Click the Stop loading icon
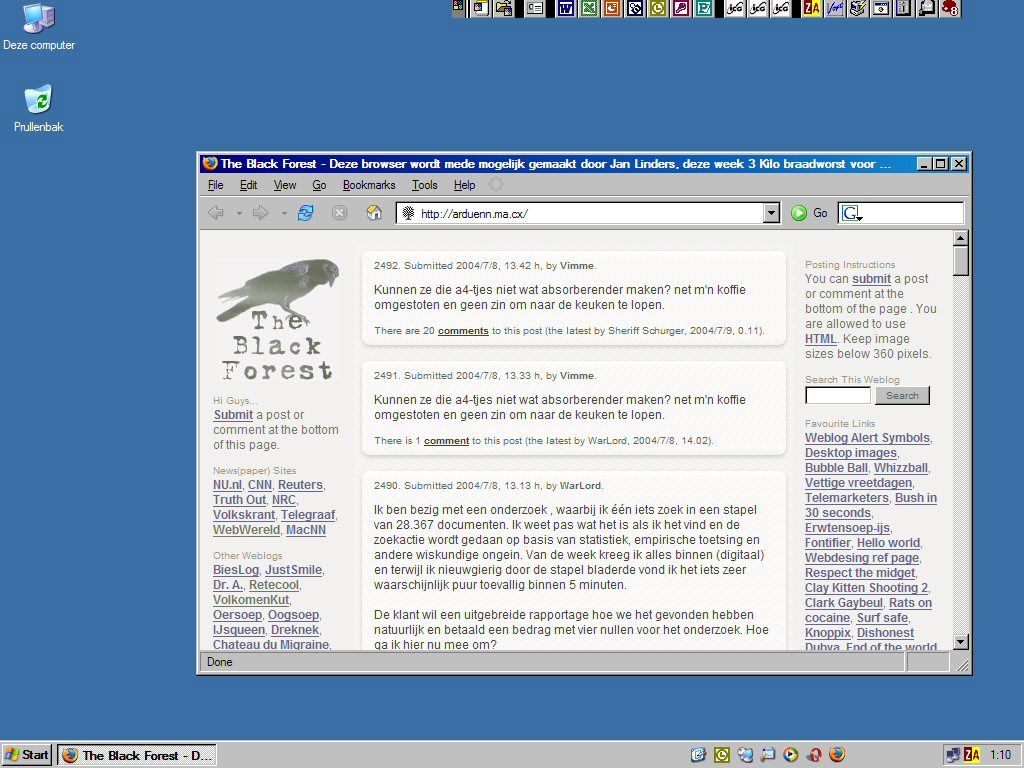 click(x=340, y=213)
